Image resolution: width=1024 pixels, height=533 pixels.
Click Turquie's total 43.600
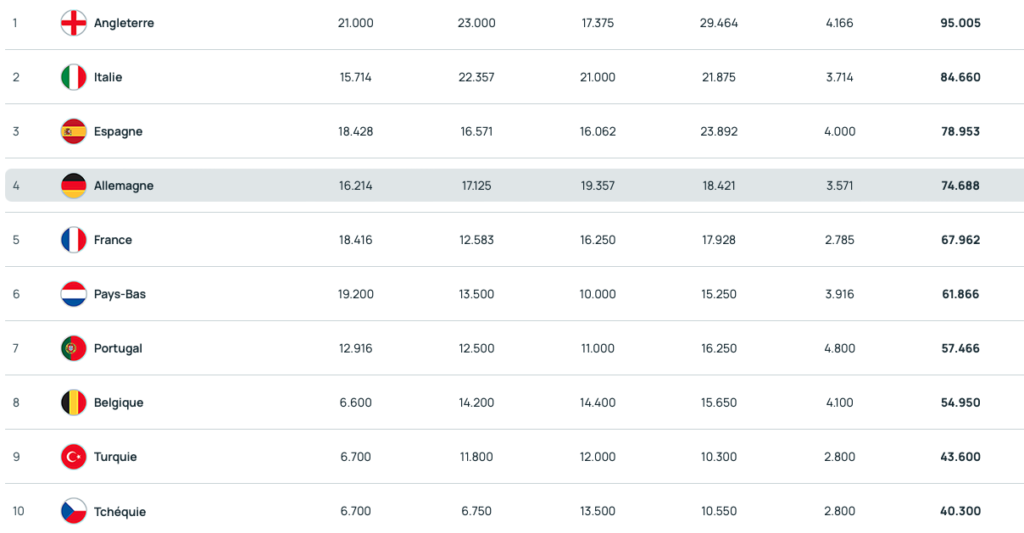coord(960,457)
